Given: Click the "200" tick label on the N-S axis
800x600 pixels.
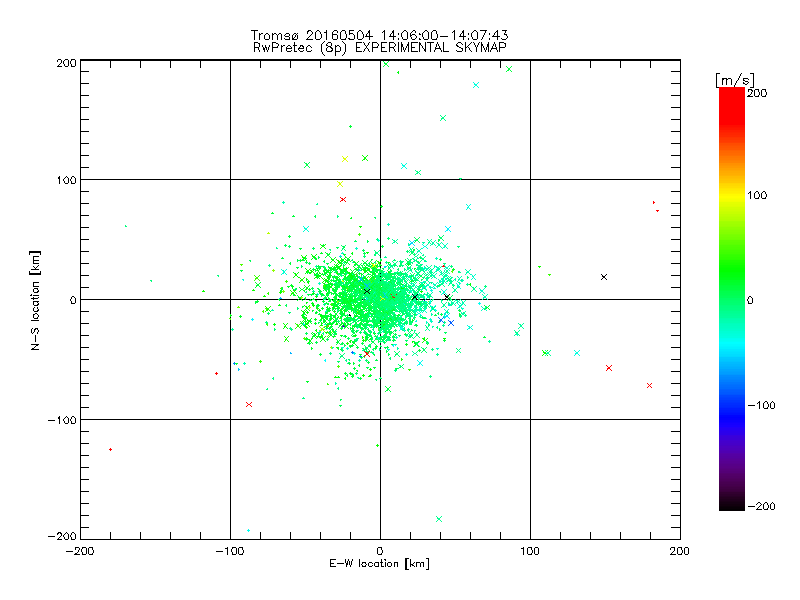Looking at the screenshot, I should pos(66,63).
